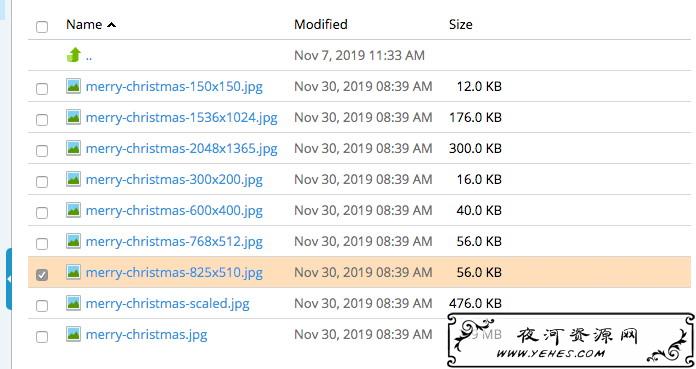Check the merry-christmas-768x512.jpg checkbox
This screenshot has height=369, width=696.
[x=42, y=244]
